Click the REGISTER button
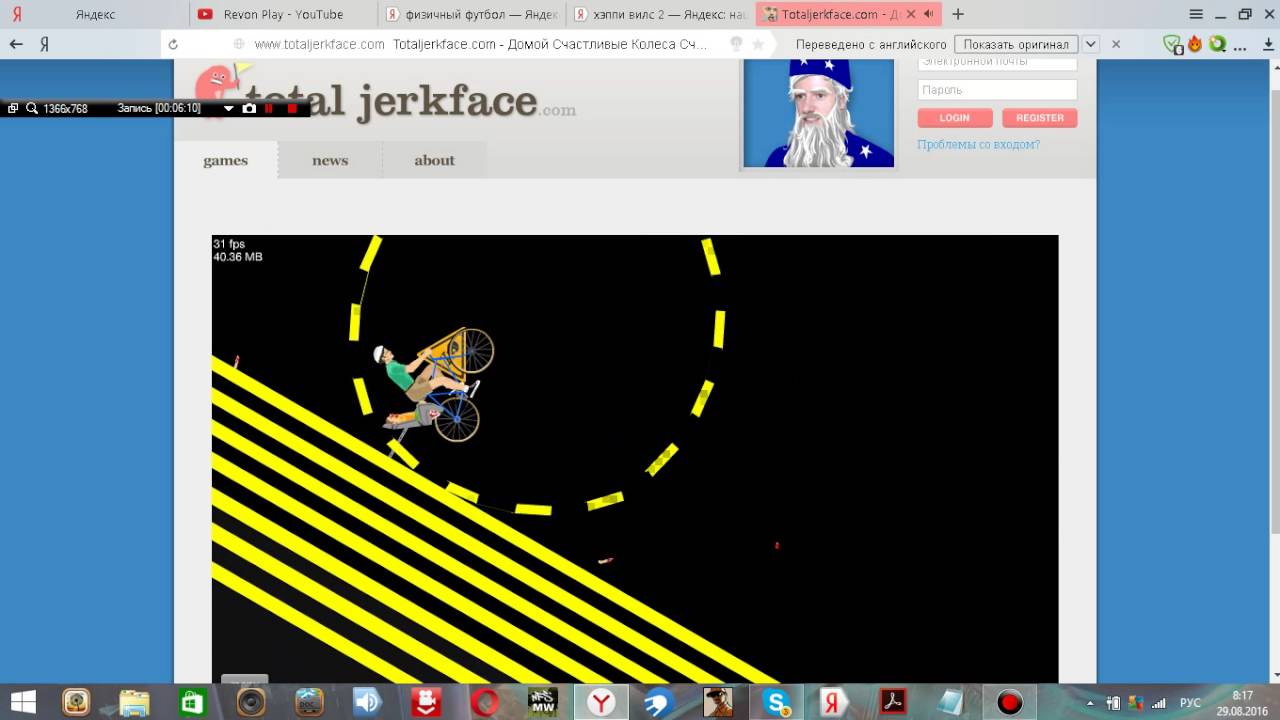 (1040, 118)
